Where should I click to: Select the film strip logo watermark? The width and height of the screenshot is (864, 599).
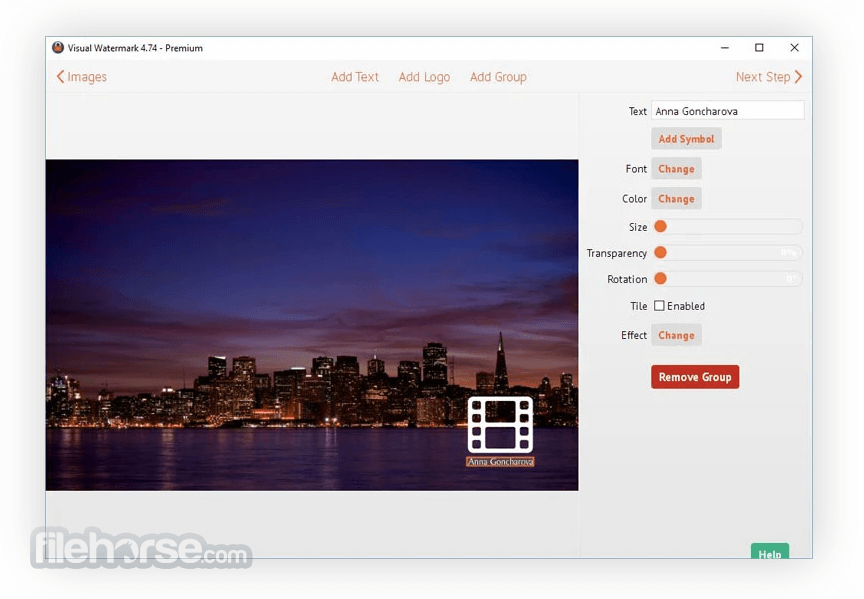tap(500, 425)
